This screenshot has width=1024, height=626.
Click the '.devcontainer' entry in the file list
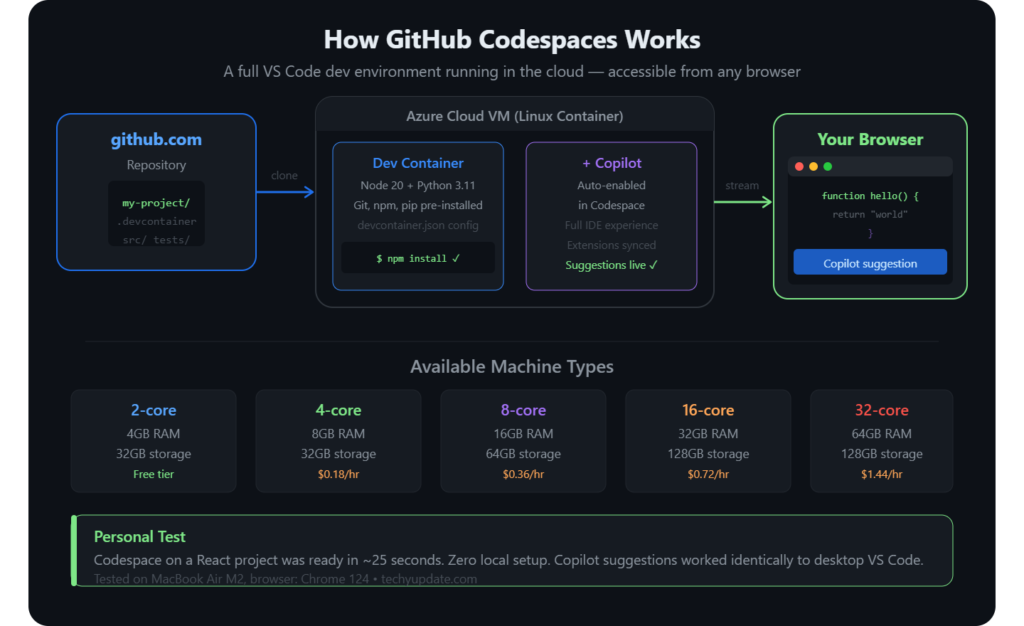pyautogui.click(x=156, y=221)
